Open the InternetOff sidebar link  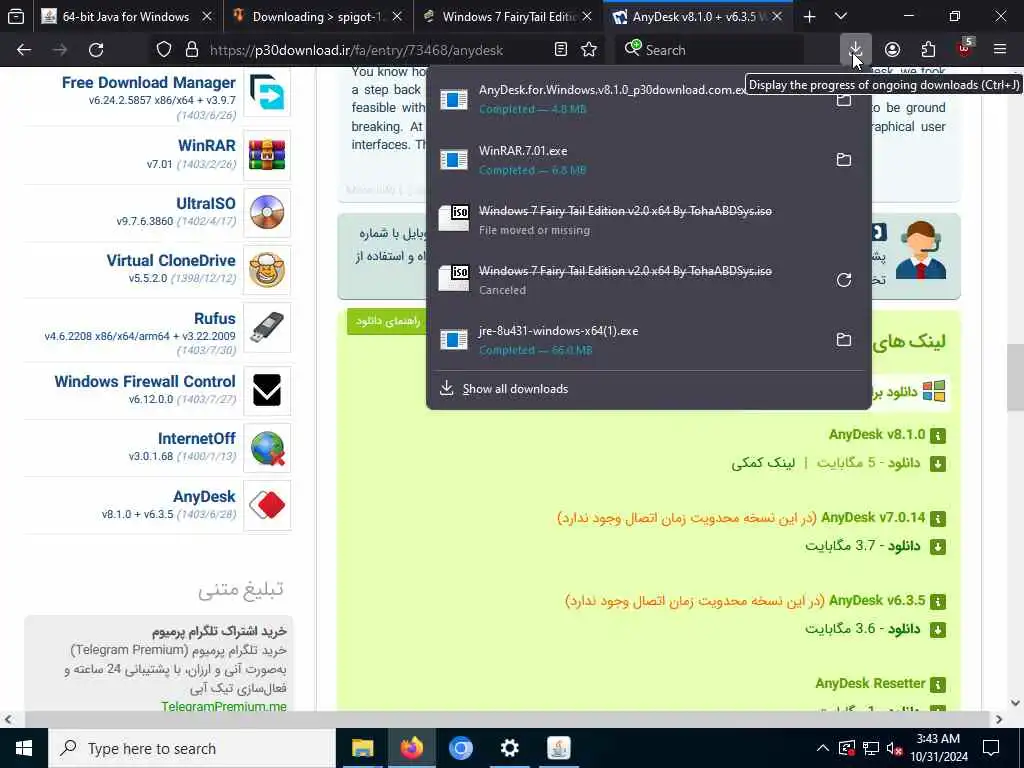pos(197,438)
